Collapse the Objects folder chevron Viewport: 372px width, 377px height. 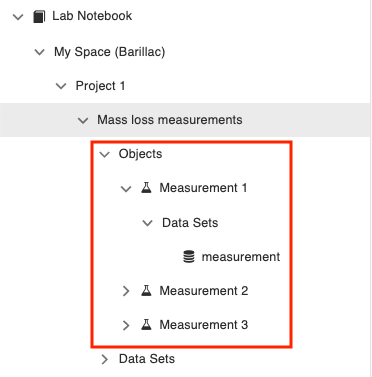coord(104,154)
